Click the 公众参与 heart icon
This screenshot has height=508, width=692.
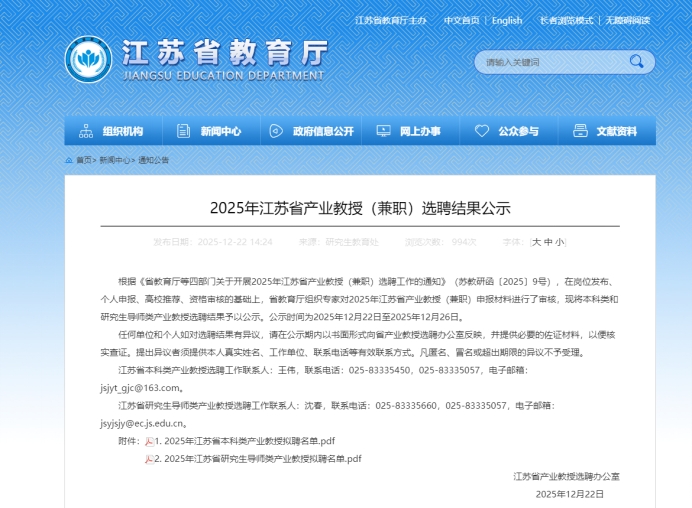[x=481, y=131]
